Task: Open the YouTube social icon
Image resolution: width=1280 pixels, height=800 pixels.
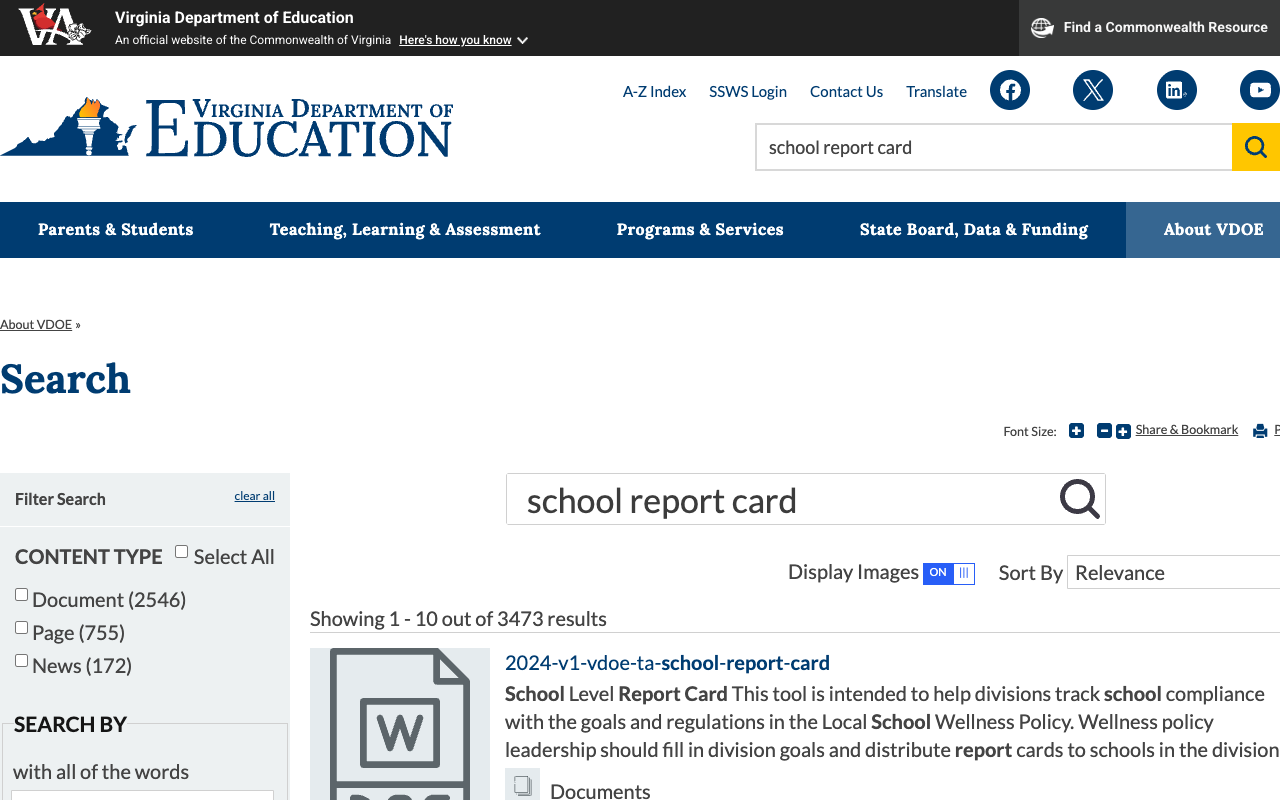Action: point(1260,90)
